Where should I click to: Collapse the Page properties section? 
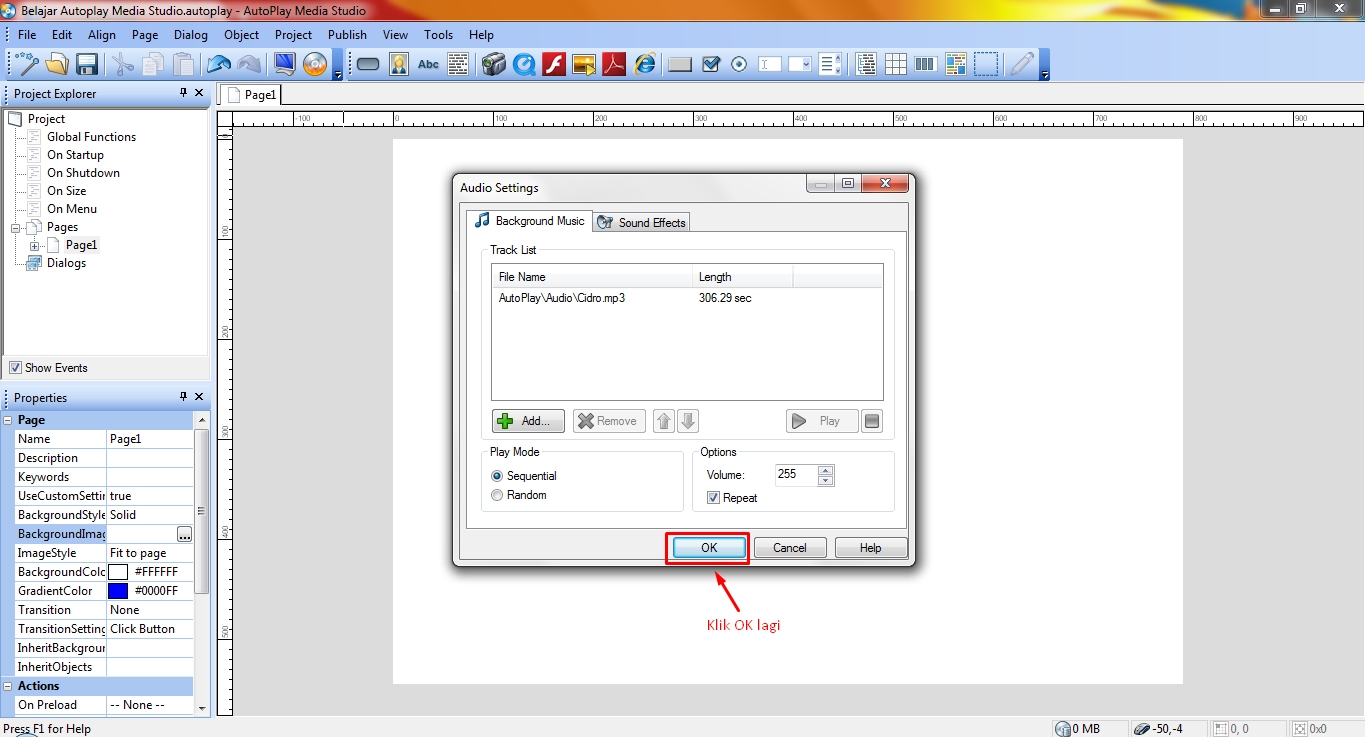click(x=8, y=420)
